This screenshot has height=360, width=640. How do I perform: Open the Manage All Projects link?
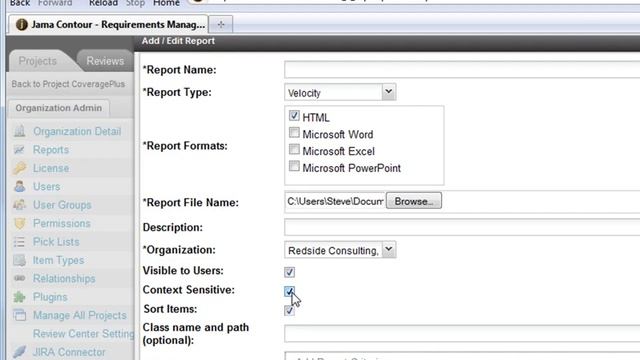(x=80, y=315)
